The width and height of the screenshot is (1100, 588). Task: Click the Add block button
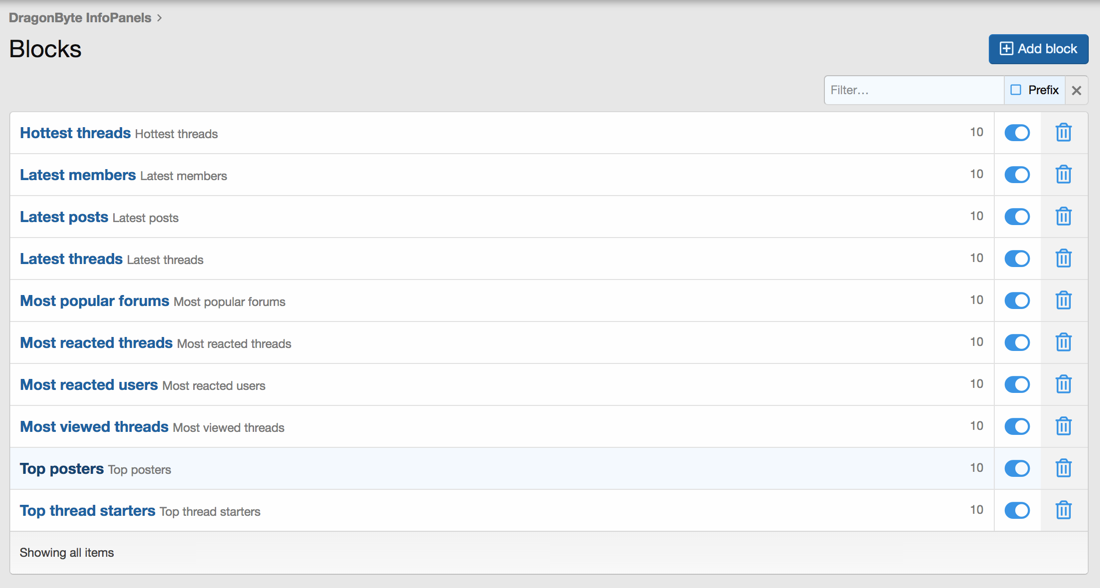pos(1038,49)
